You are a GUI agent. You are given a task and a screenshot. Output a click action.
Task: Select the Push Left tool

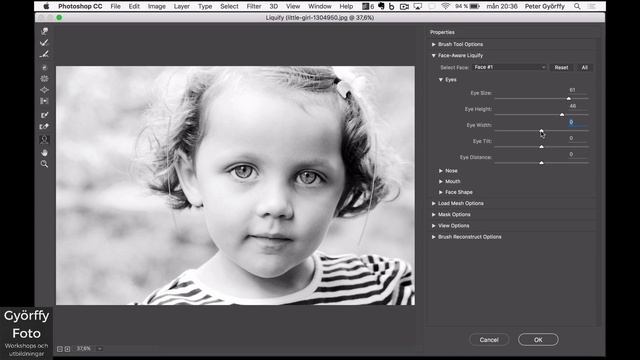pyautogui.click(x=44, y=101)
